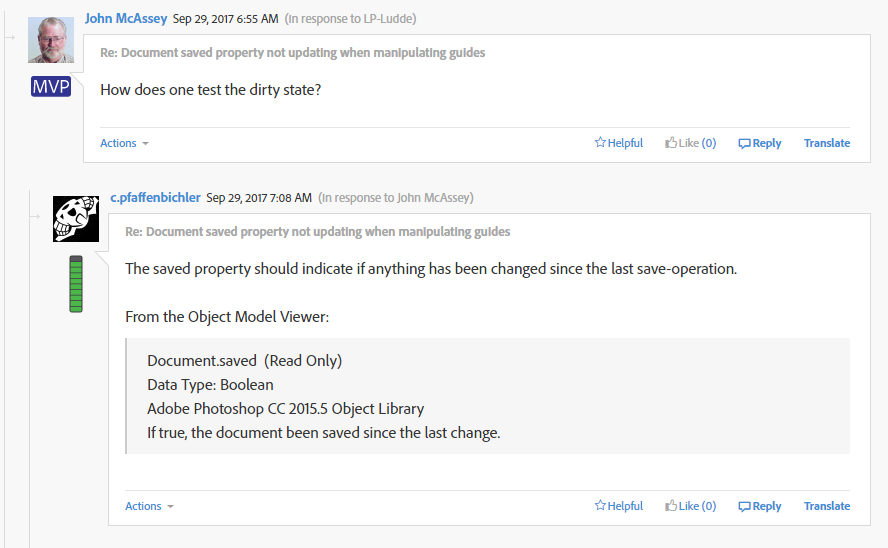
Task: Open the subject title link of c.pfaffenbichler's post
Action: pos(317,232)
